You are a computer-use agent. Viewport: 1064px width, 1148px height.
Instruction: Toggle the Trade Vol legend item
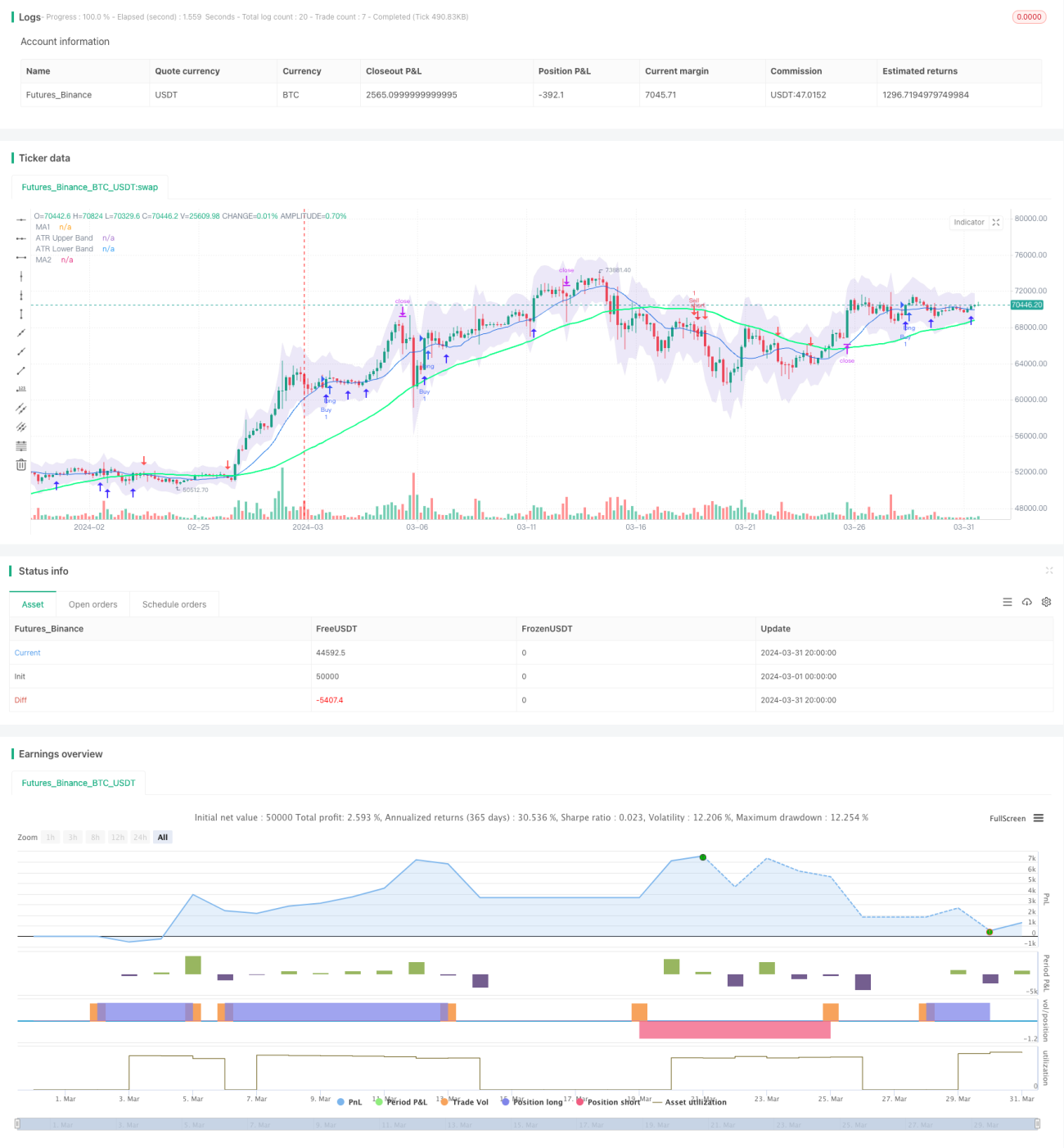pyautogui.click(x=464, y=1102)
